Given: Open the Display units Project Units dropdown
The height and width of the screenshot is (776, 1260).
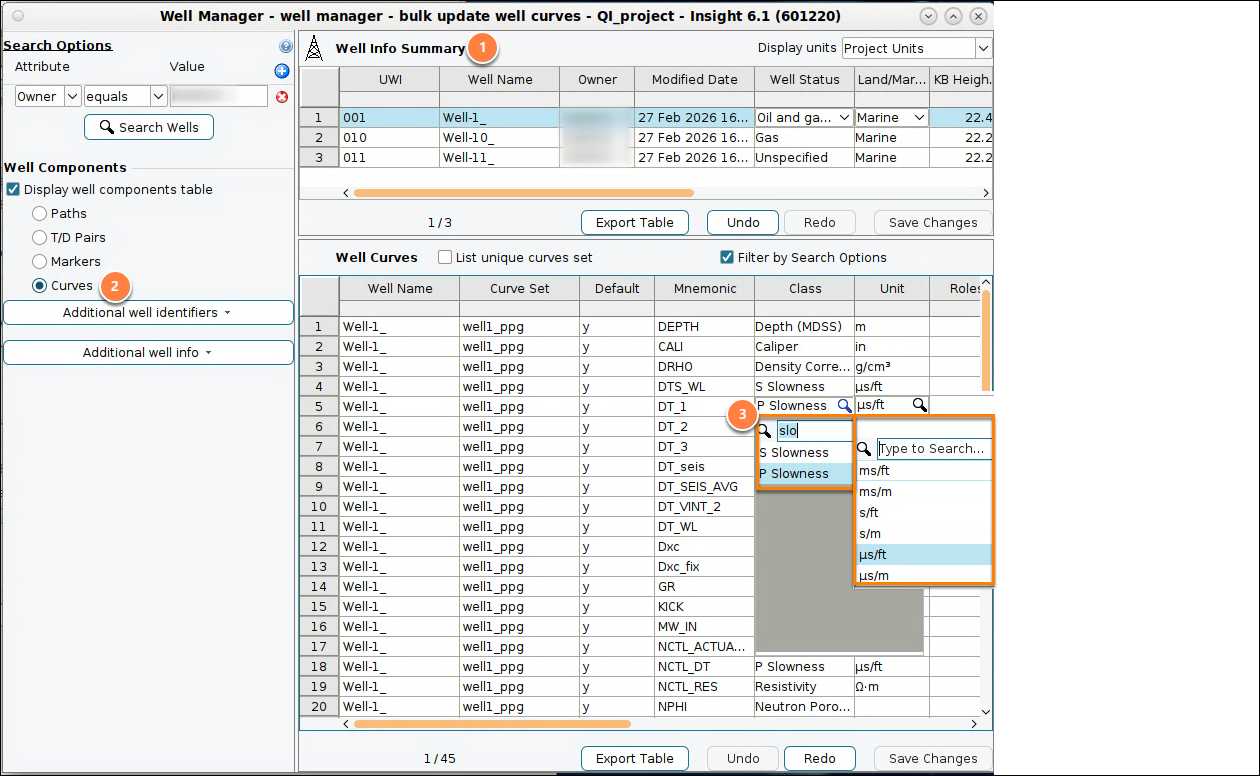Looking at the screenshot, I should (917, 48).
